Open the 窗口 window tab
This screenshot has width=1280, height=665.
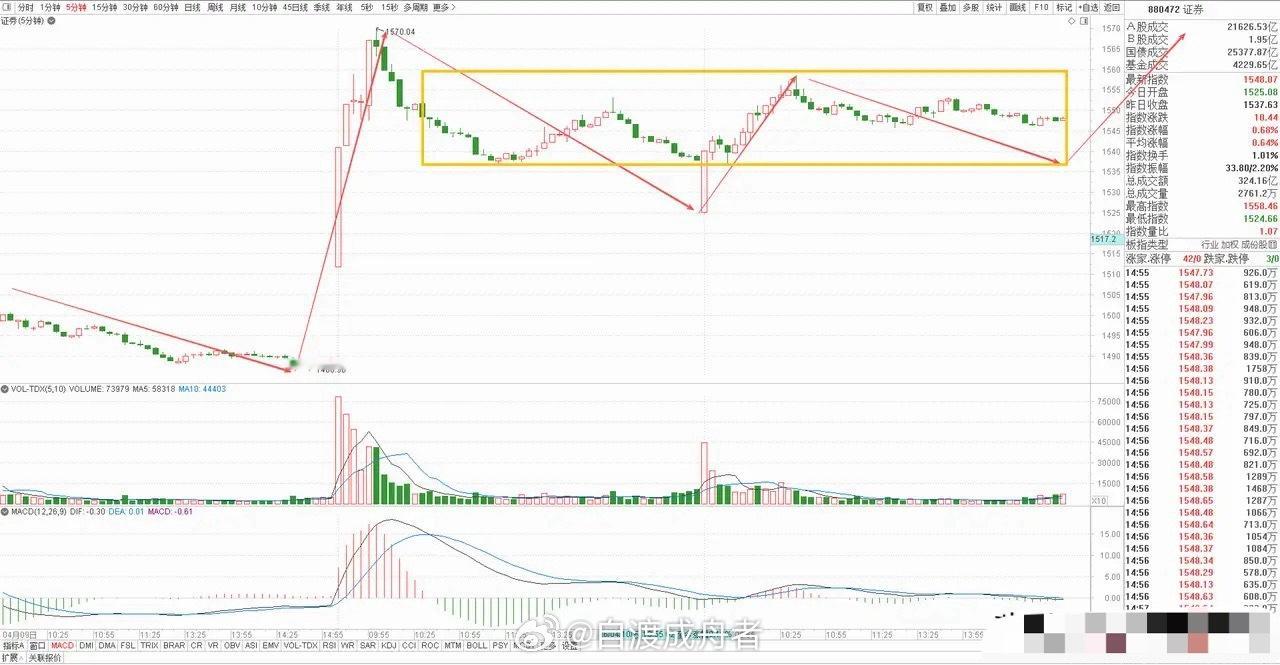click(x=38, y=646)
